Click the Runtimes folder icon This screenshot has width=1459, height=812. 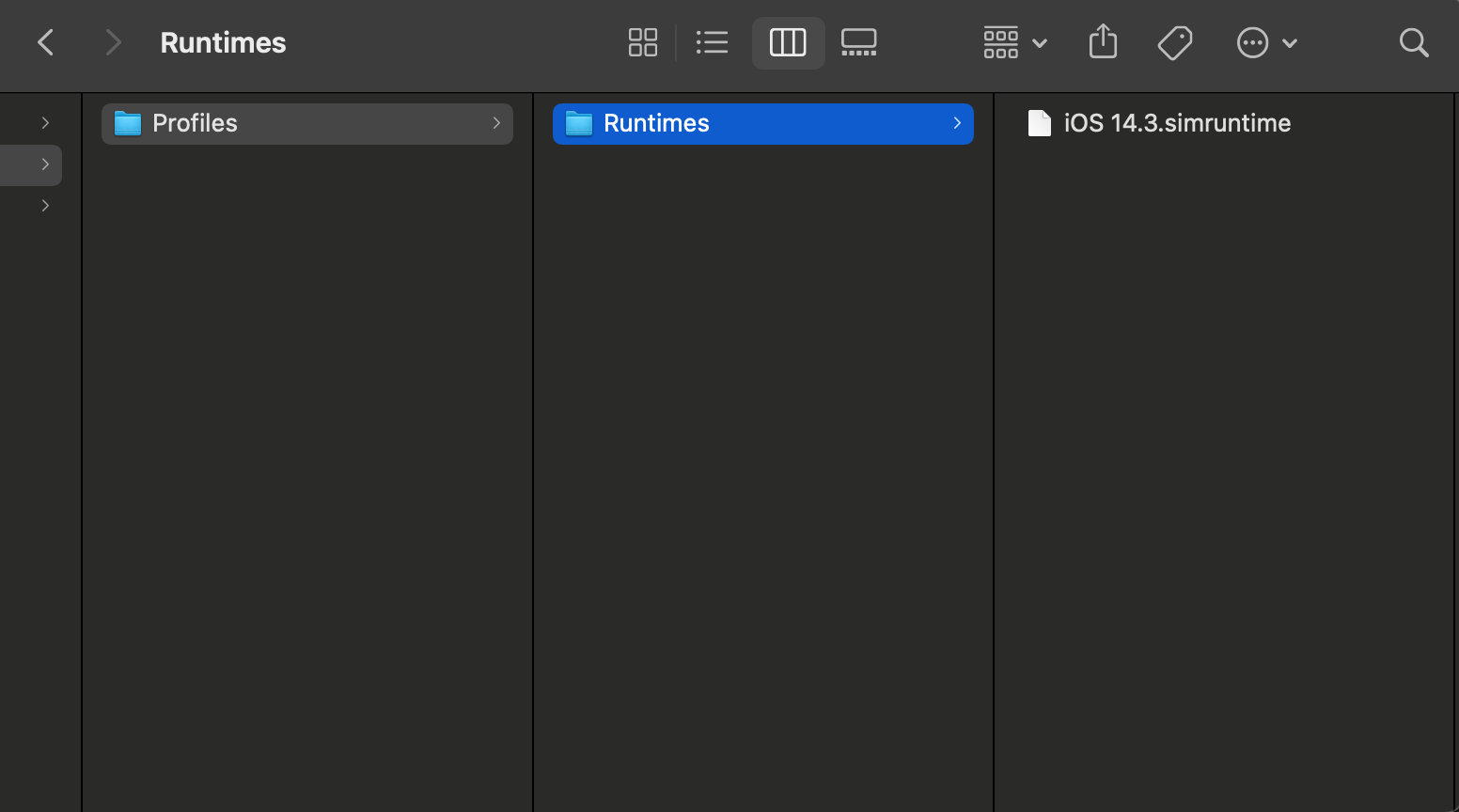578,123
